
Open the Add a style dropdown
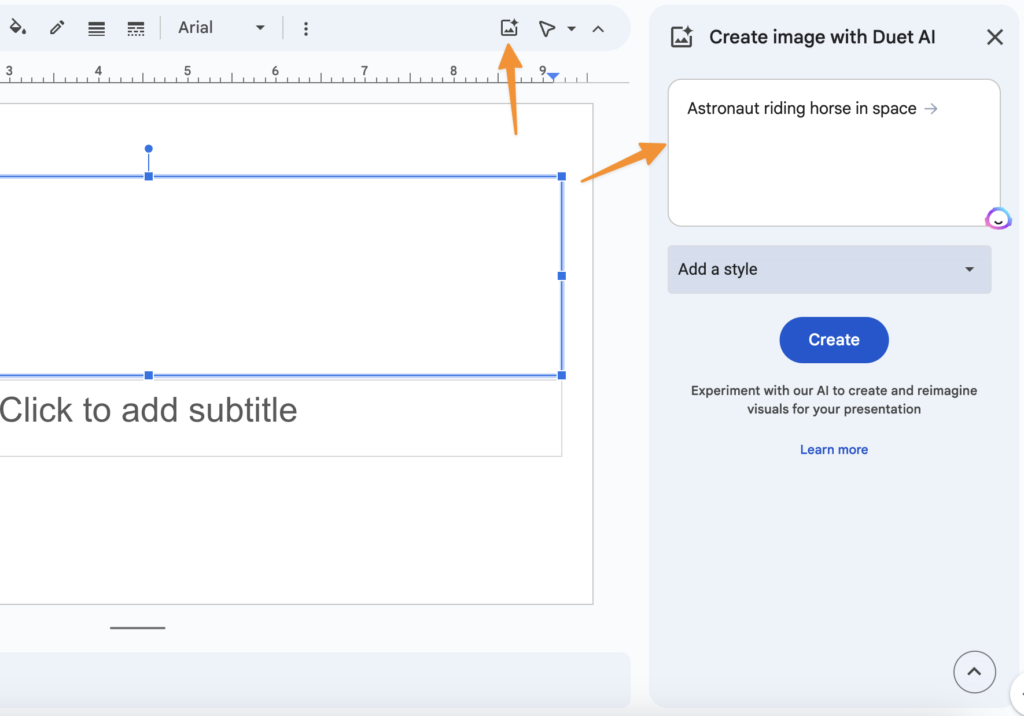pos(829,269)
